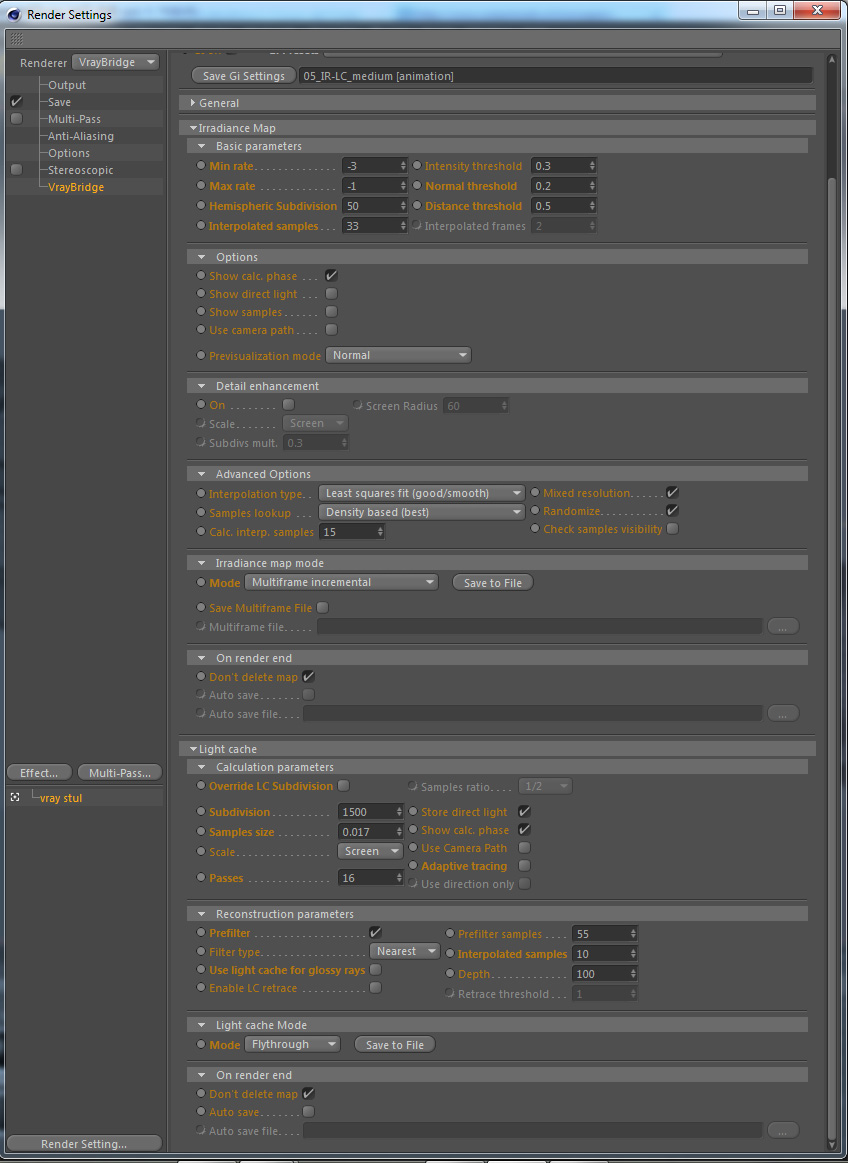The image size is (848, 1163).
Task: Click animation dot beside Subdivision
Action: coord(201,811)
